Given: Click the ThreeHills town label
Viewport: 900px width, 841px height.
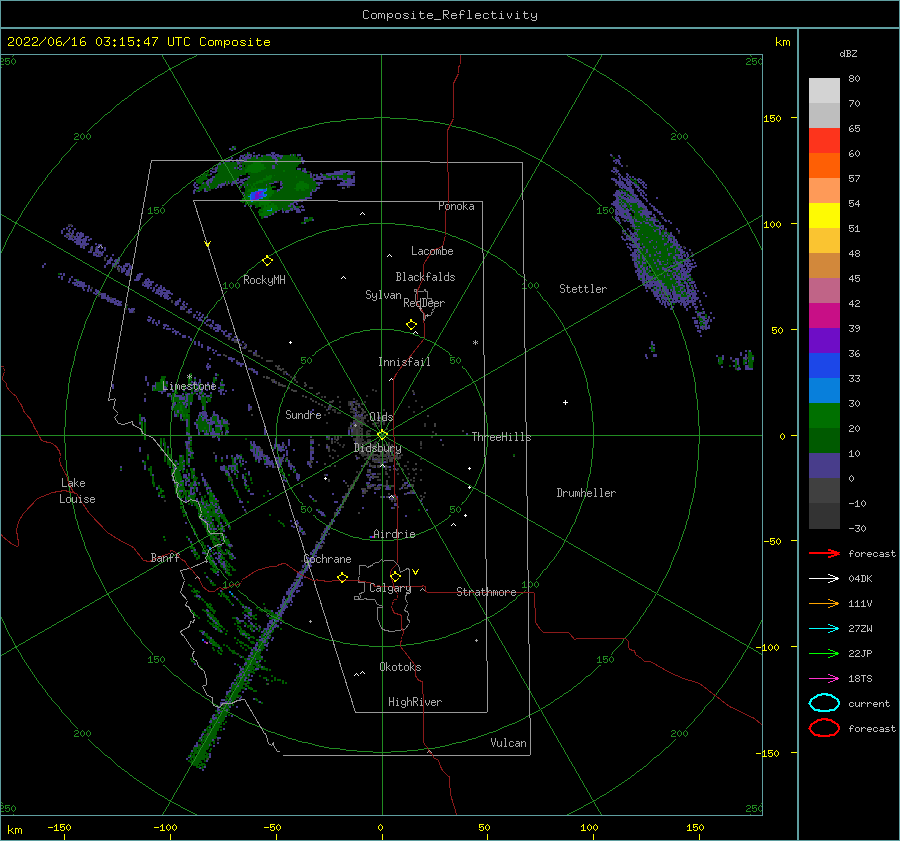Looking at the screenshot, I should pyautogui.click(x=502, y=437).
